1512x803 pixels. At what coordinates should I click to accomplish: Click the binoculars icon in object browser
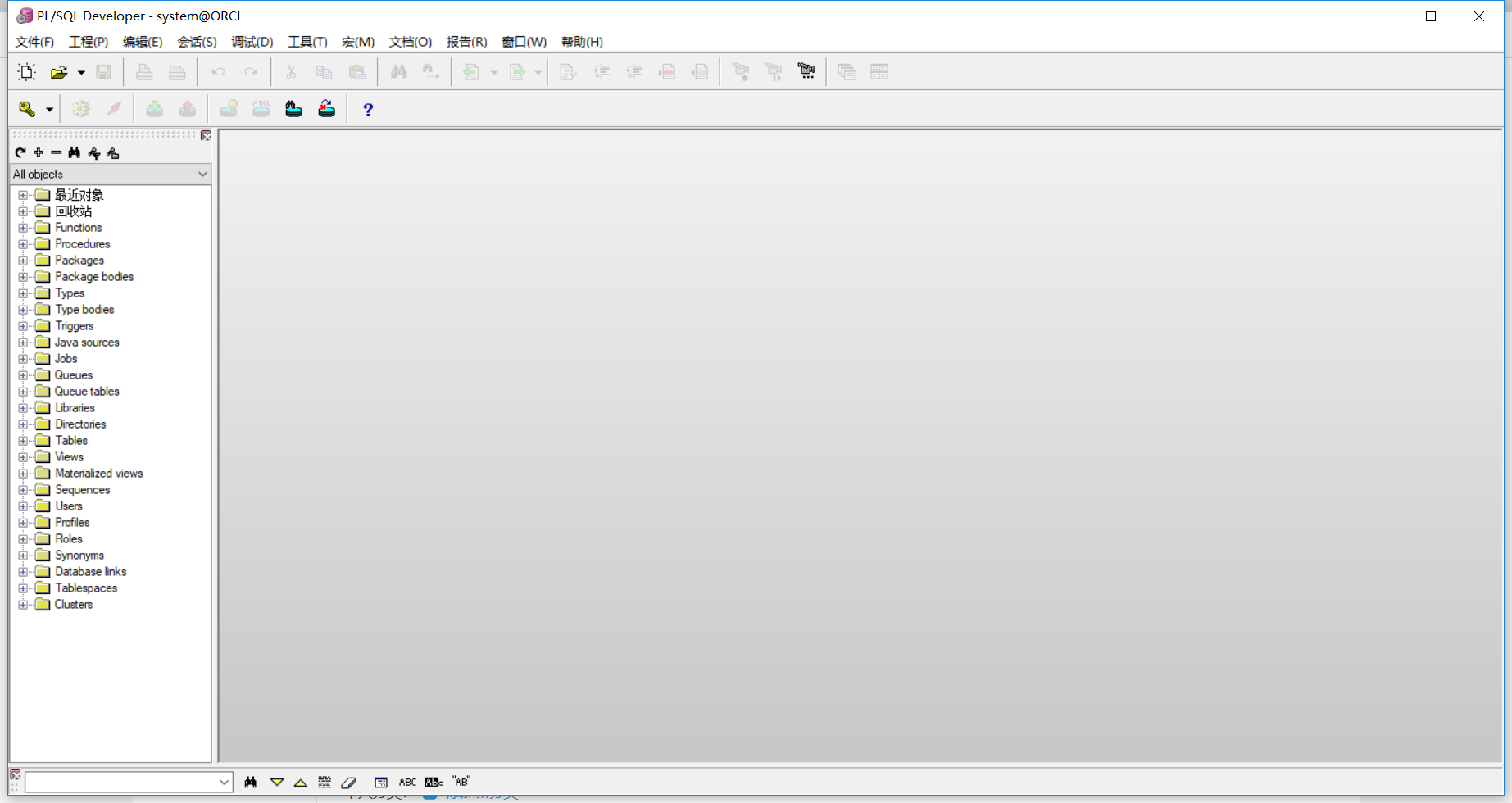pyautogui.click(x=75, y=152)
